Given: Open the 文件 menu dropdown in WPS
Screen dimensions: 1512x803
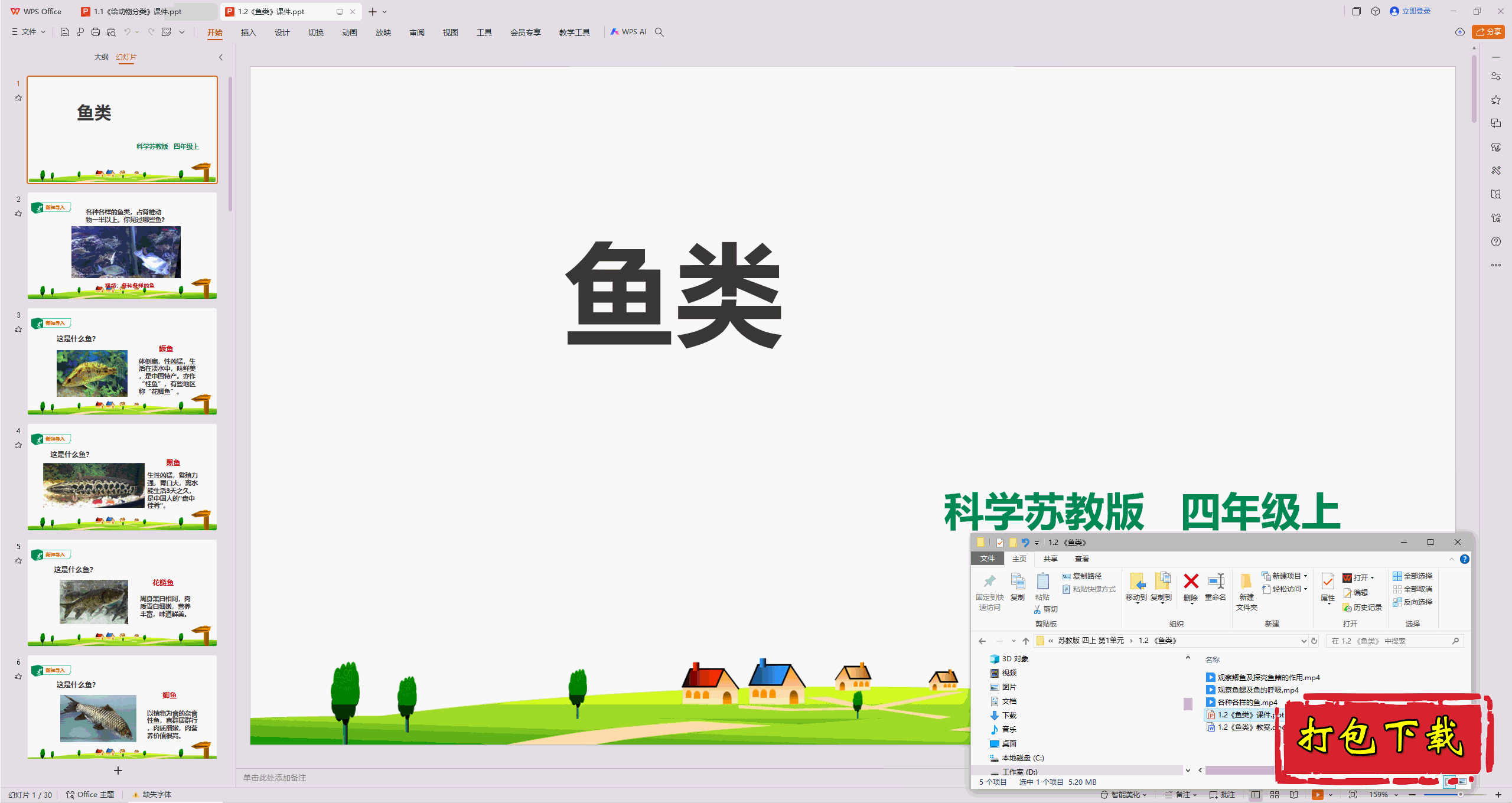Looking at the screenshot, I should click(x=28, y=32).
